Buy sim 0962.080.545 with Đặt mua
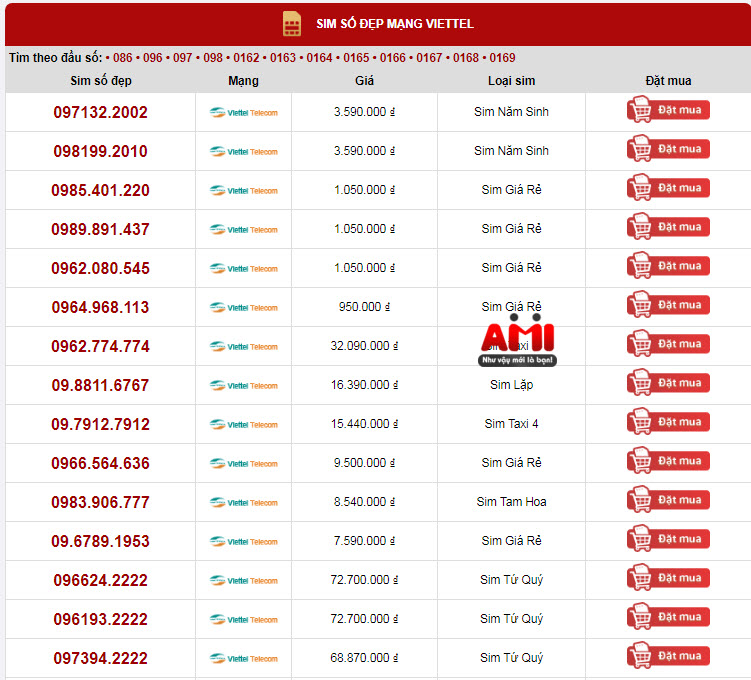751x680 pixels. tap(668, 266)
